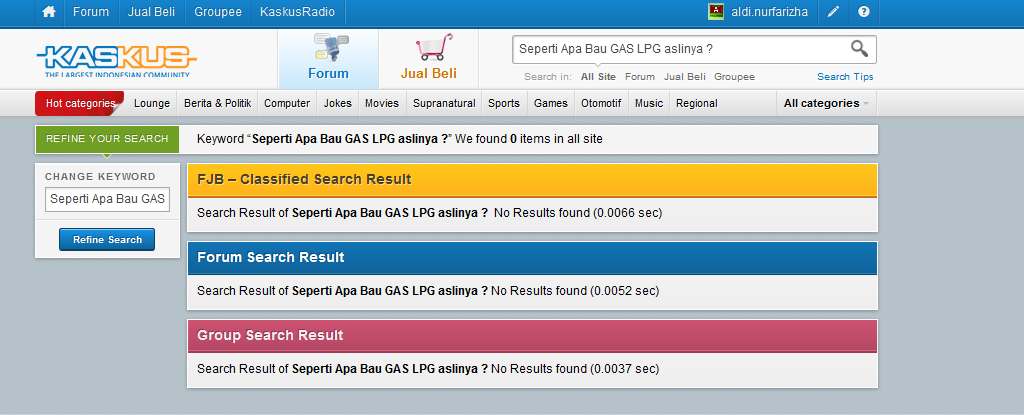The width and height of the screenshot is (1024, 415).
Task: Open the Games category
Action: tap(551, 103)
